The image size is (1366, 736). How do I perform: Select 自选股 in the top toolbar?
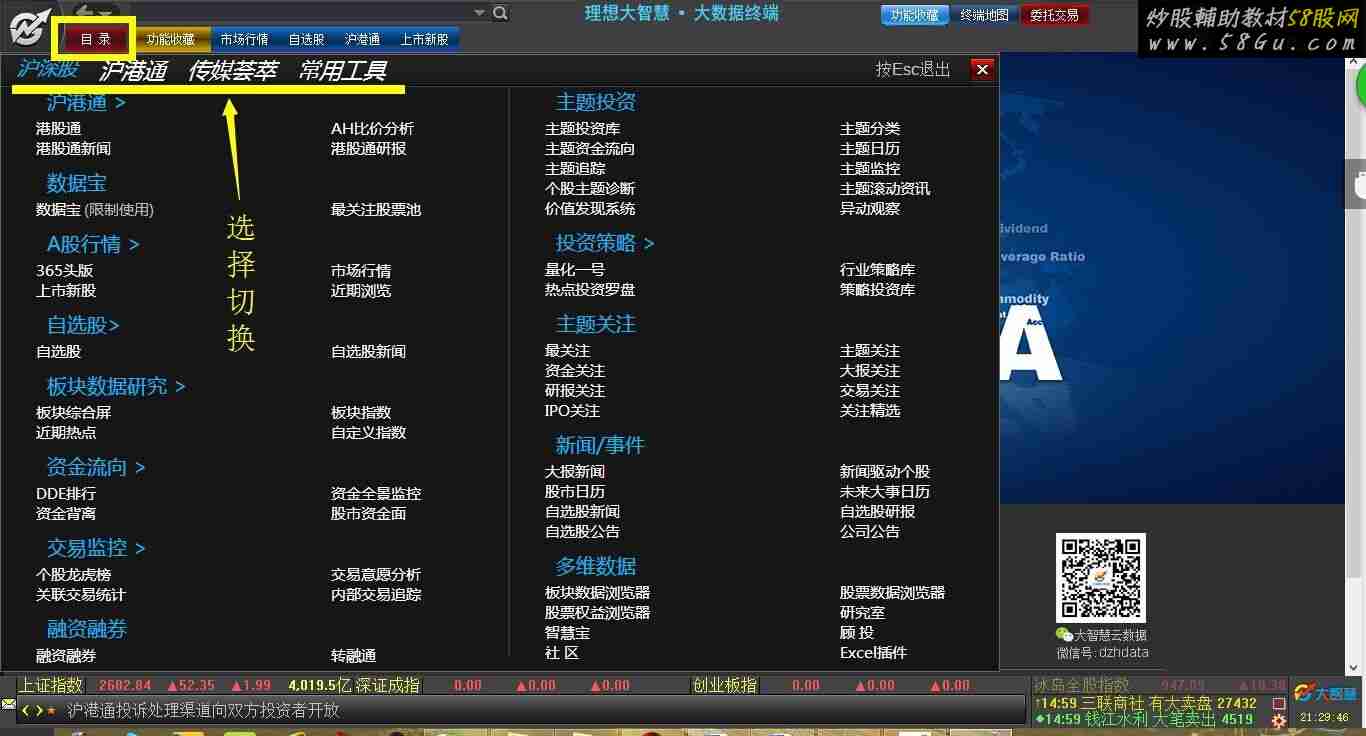pos(307,39)
